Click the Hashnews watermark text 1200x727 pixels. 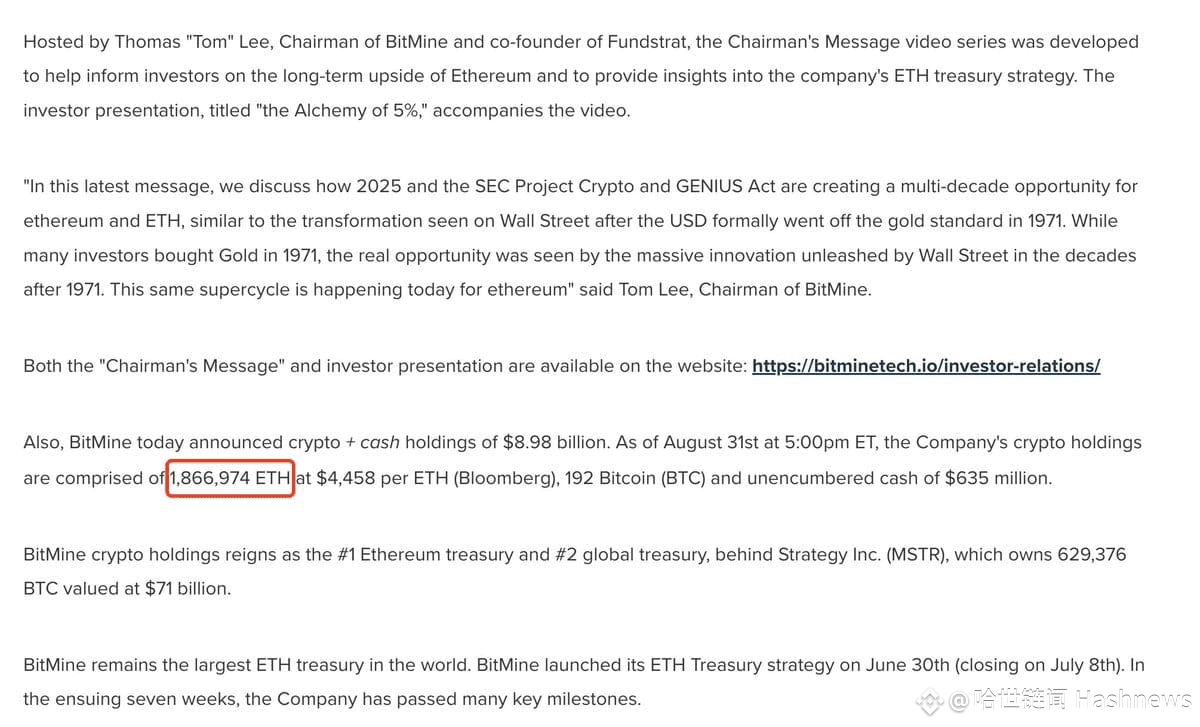click(x=1069, y=700)
